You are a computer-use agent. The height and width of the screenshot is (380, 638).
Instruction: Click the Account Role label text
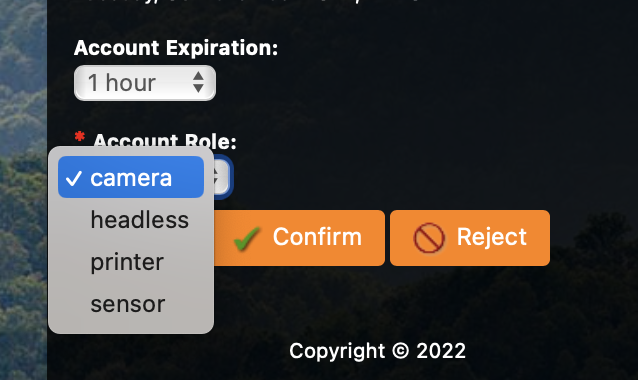[165, 140]
